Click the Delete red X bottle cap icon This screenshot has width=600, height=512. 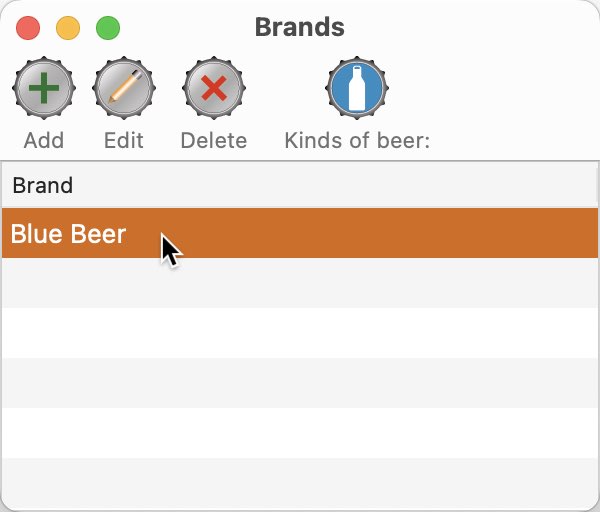(x=214, y=88)
